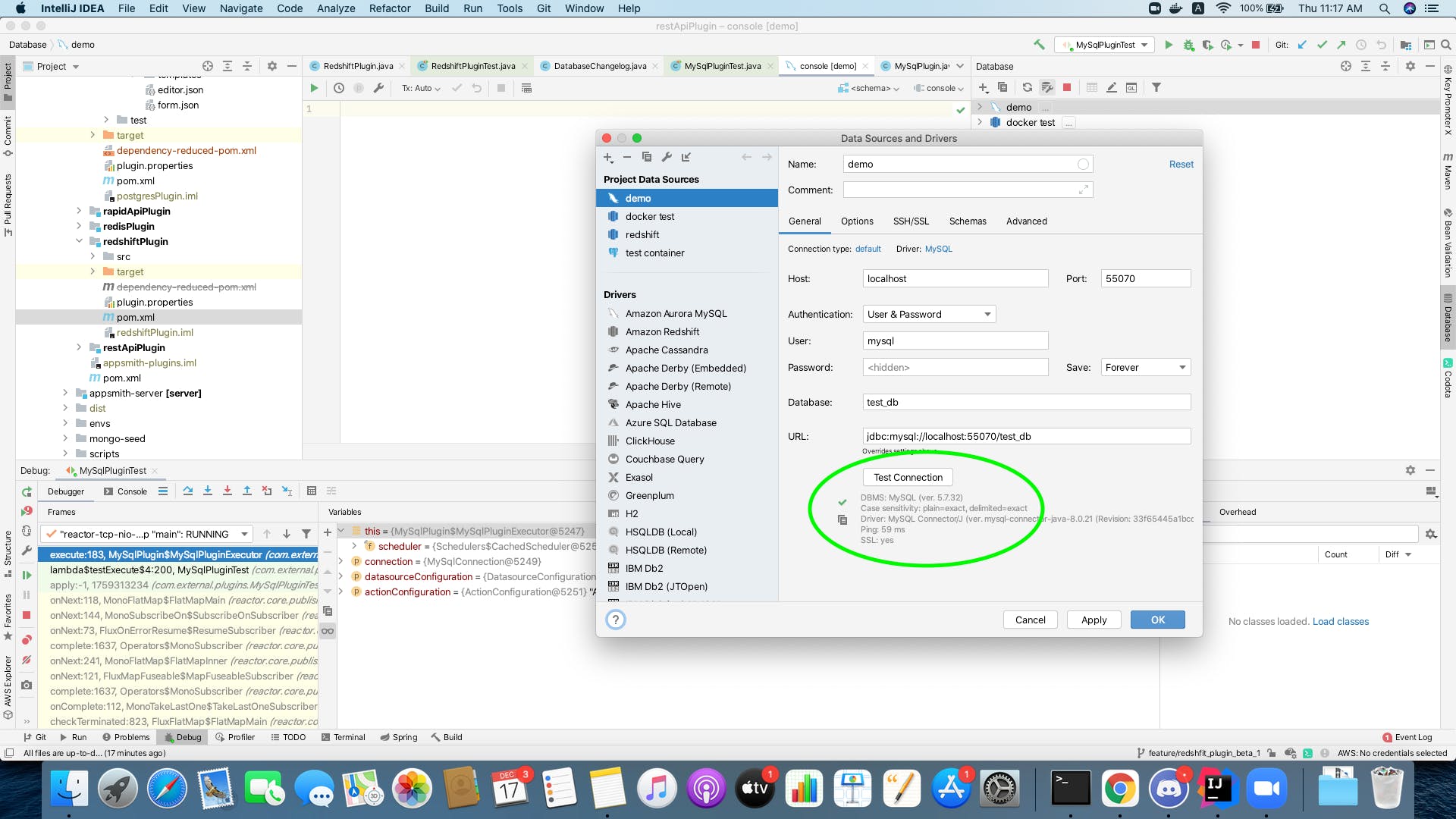This screenshot has height=819, width=1456.
Task: Click Evaluate Expression calculator icon
Action: 311,491
